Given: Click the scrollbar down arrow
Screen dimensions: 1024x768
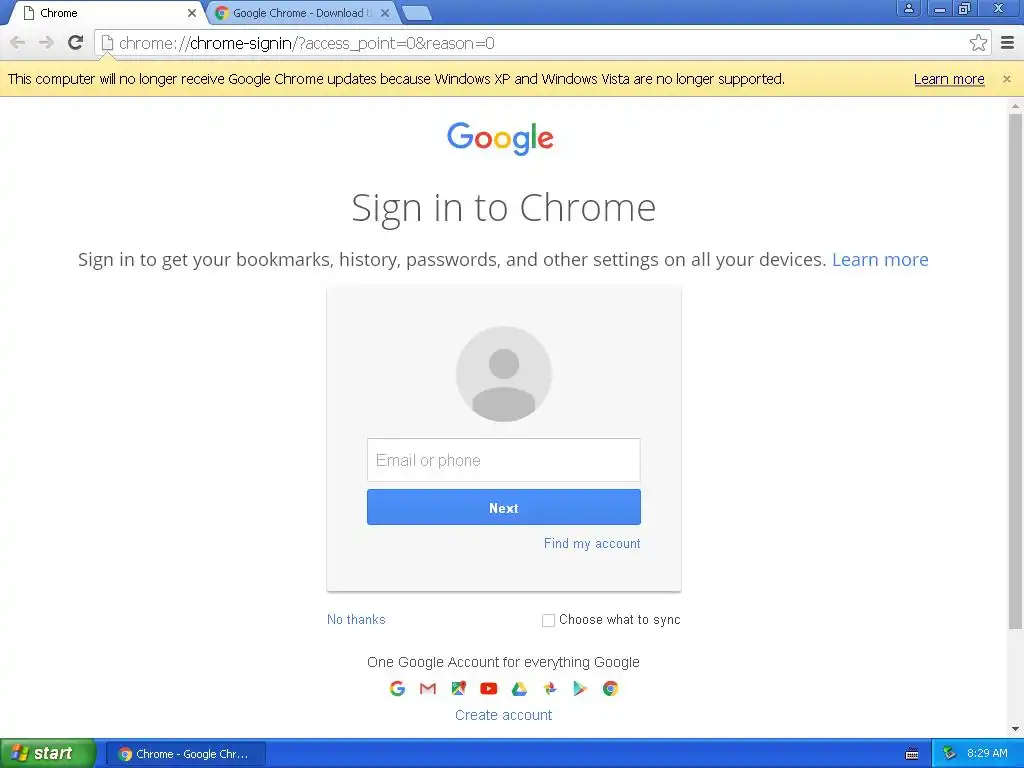Looking at the screenshot, I should (x=1015, y=729).
